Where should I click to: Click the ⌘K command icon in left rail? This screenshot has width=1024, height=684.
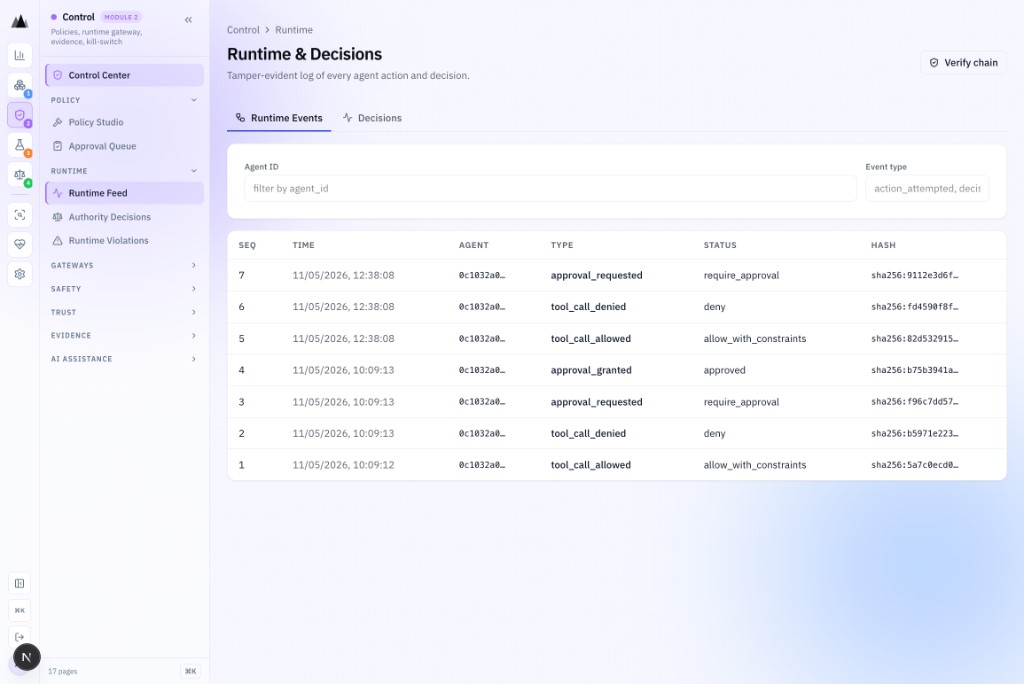[x=20, y=610]
